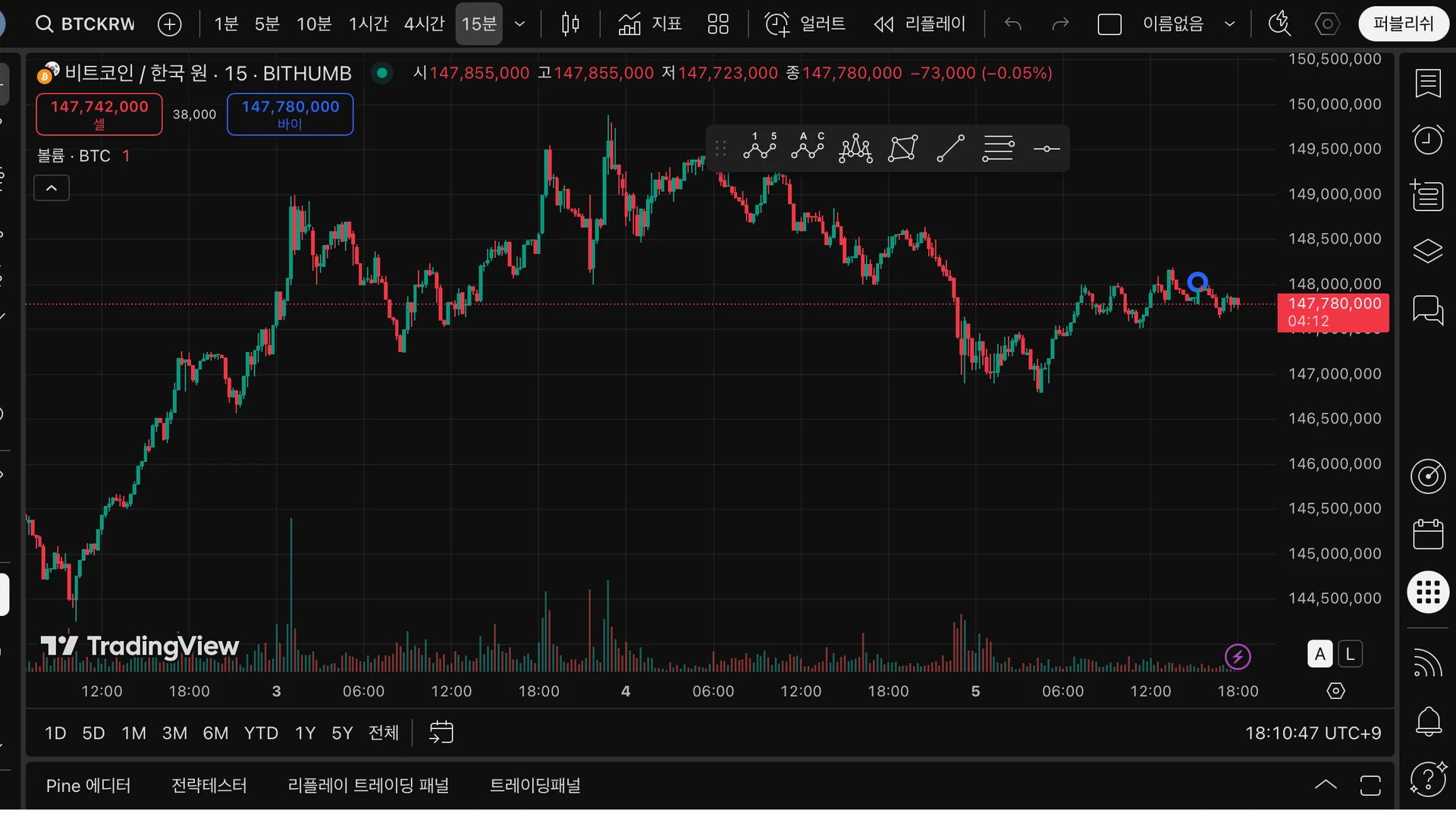Switch to the Pine 에디터 tab

coord(89,785)
